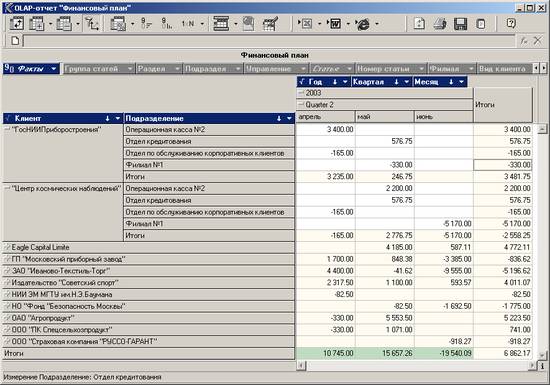Open dropdown arrow next to Word export
Image resolution: width=550 pixels, height=385 pixels.
click(x=348, y=24)
